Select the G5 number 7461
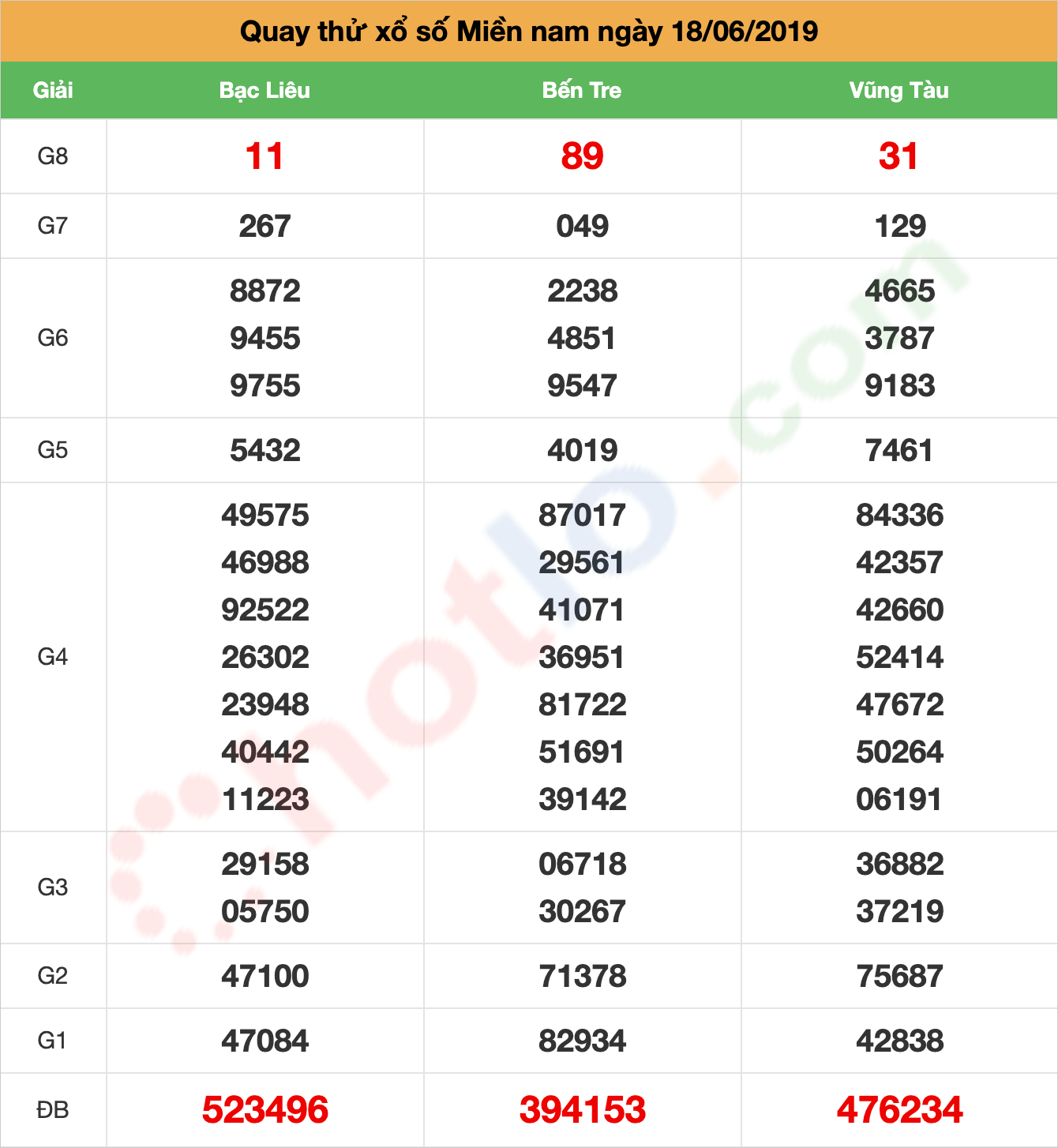This screenshot has width=1058, height=1148. 899,451
